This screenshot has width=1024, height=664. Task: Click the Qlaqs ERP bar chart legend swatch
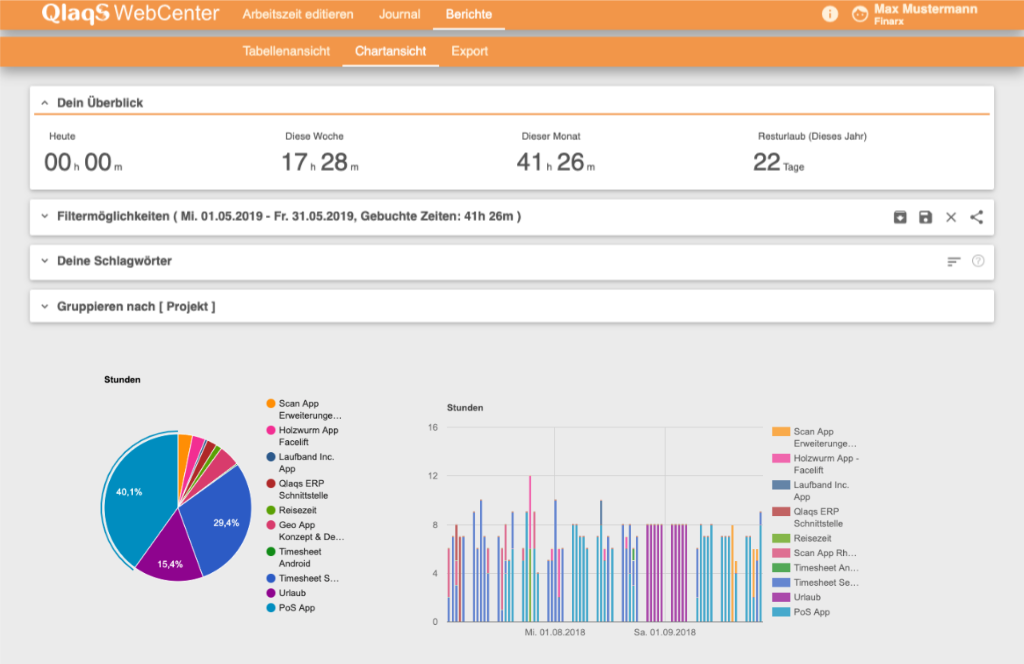781,512
